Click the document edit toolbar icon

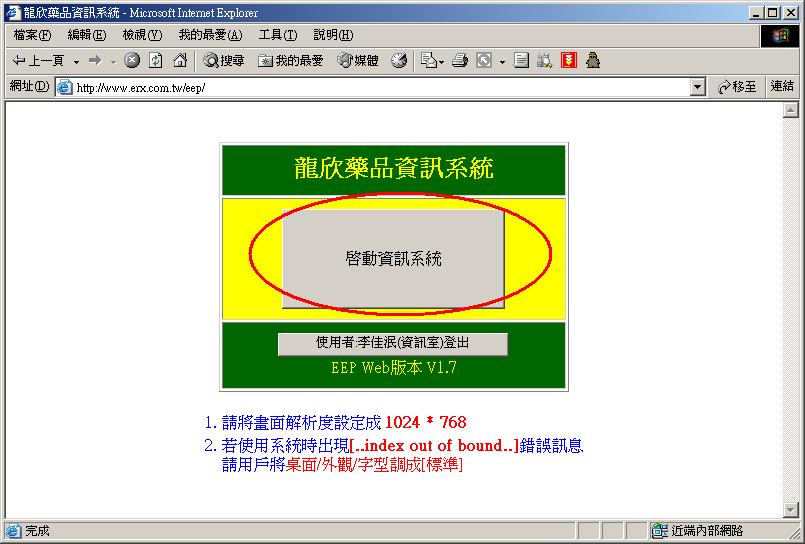[x=521, y=61]
